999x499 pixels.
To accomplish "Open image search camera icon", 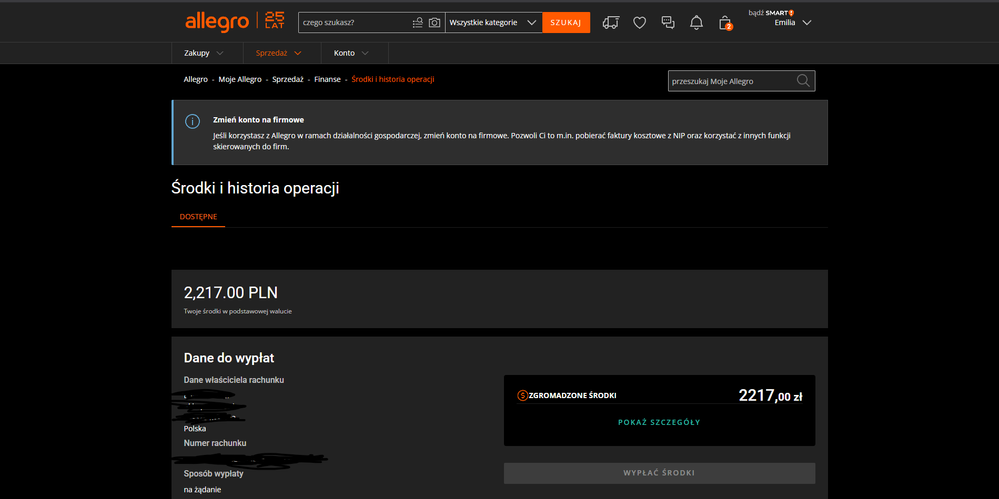I will (x=435, y=22).
